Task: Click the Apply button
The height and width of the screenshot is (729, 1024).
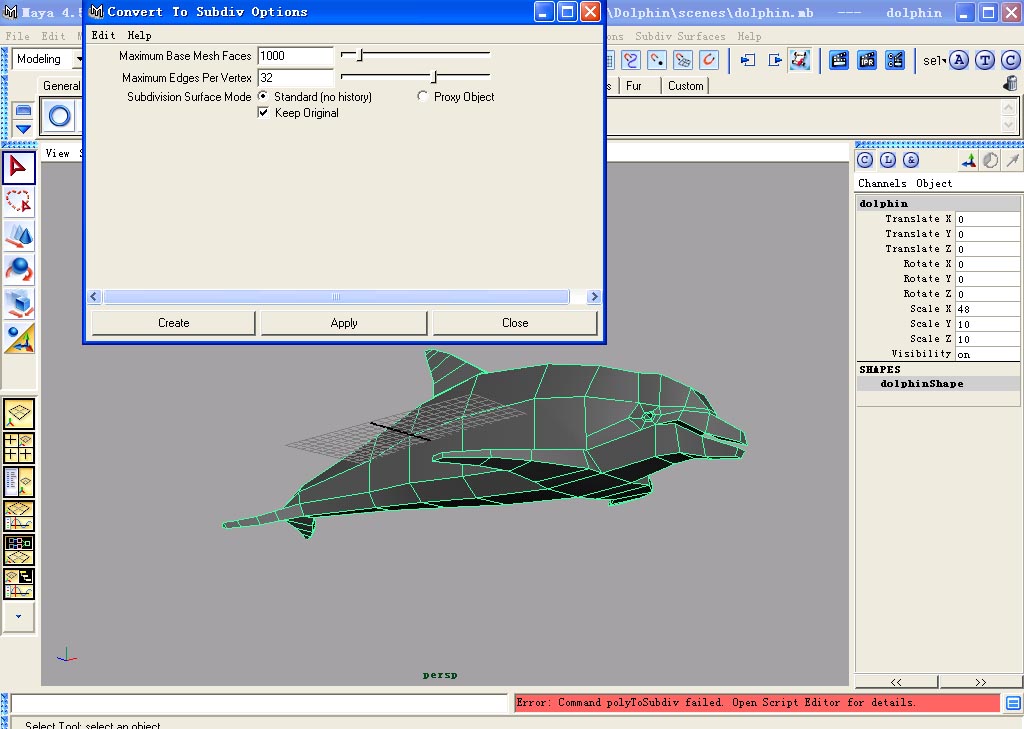Action: (344, 323)
